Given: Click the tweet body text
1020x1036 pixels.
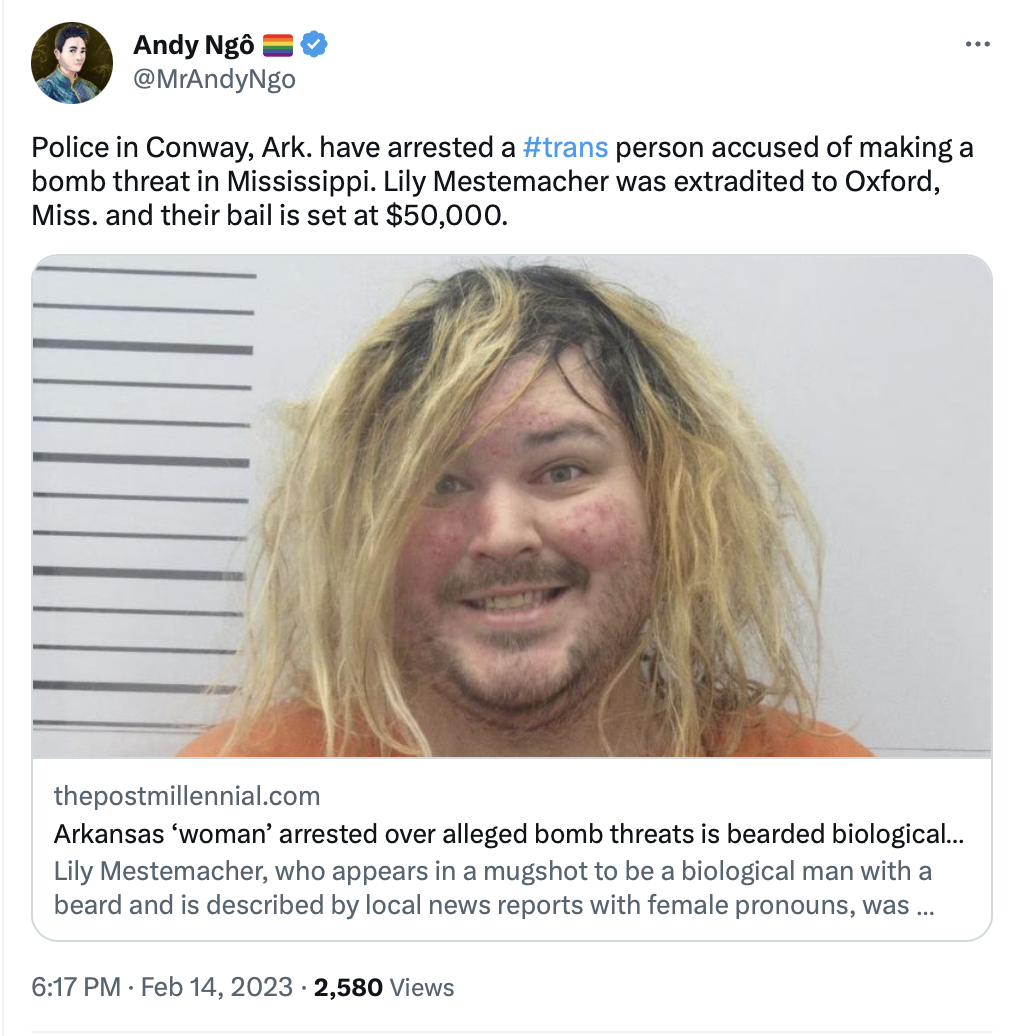Looking at the screenshot, I should [502, 181].
